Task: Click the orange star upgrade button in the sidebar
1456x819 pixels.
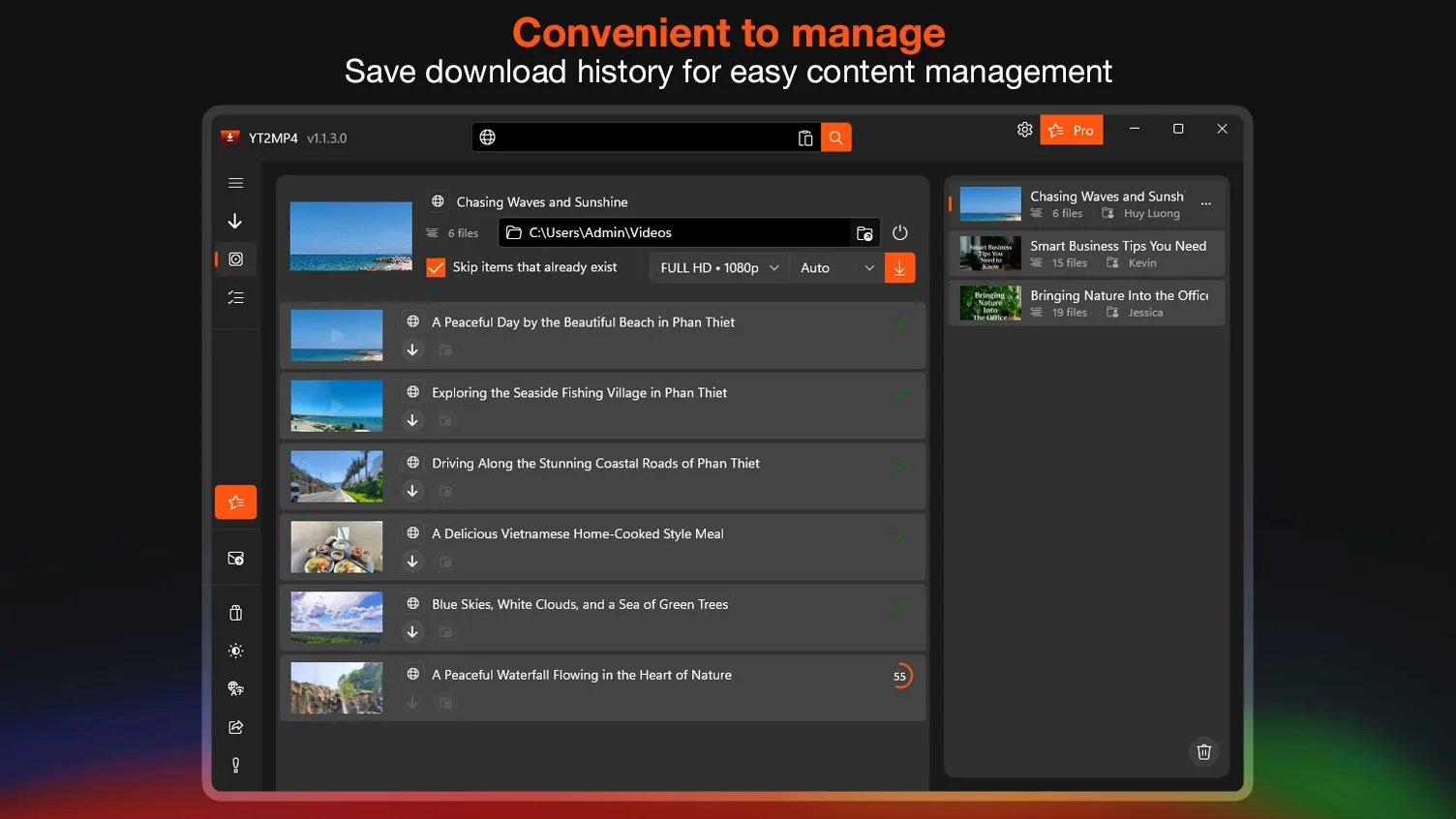Action: tap(235, 502)
